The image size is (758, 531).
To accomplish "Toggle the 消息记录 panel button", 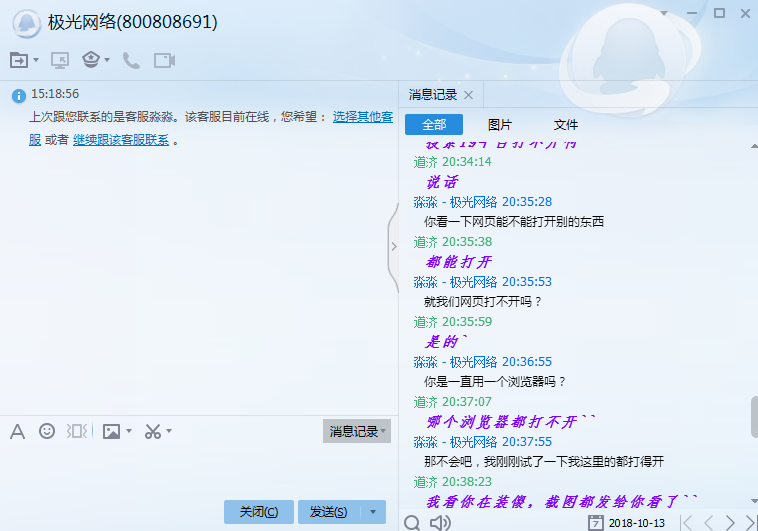I will (x=357, y=431).
